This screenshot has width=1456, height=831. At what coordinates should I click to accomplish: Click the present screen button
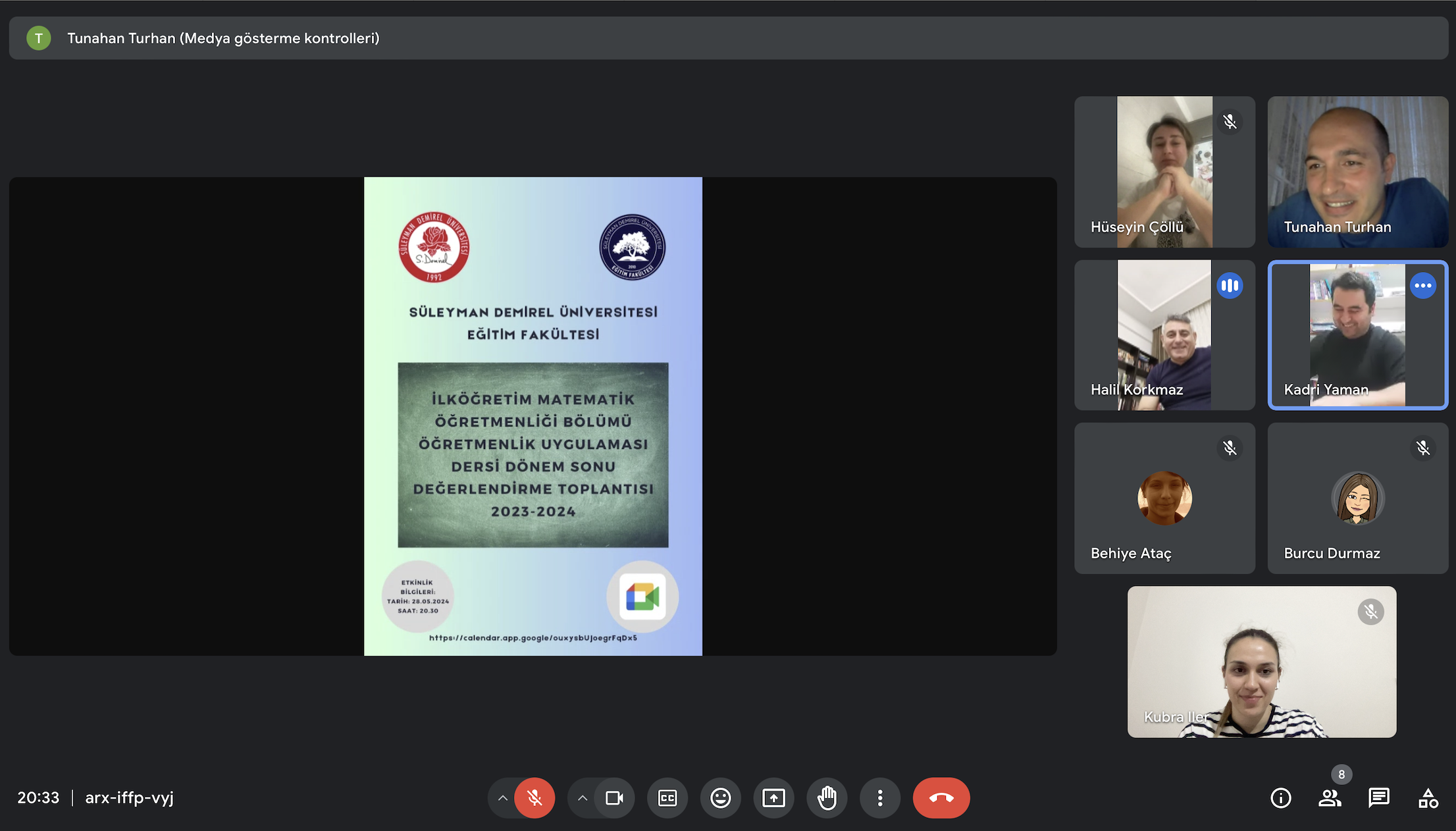773,798
